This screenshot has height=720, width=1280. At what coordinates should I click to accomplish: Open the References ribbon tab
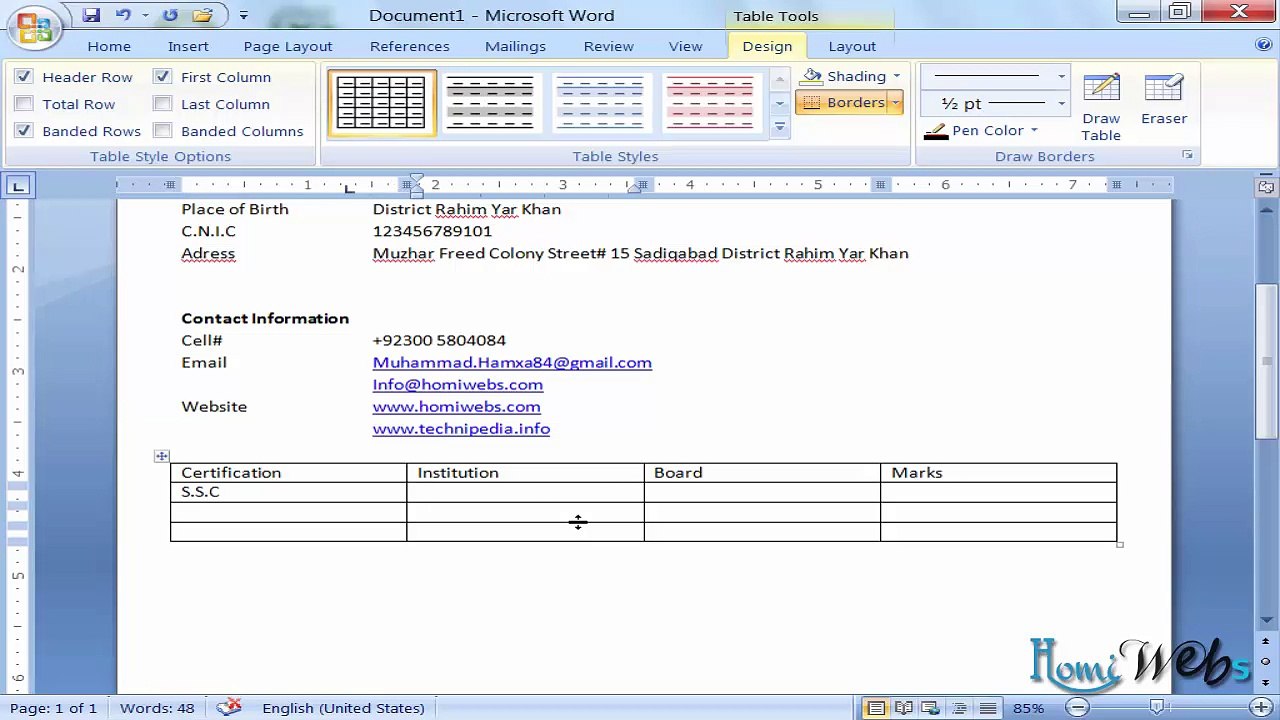[x=410, y=46]
